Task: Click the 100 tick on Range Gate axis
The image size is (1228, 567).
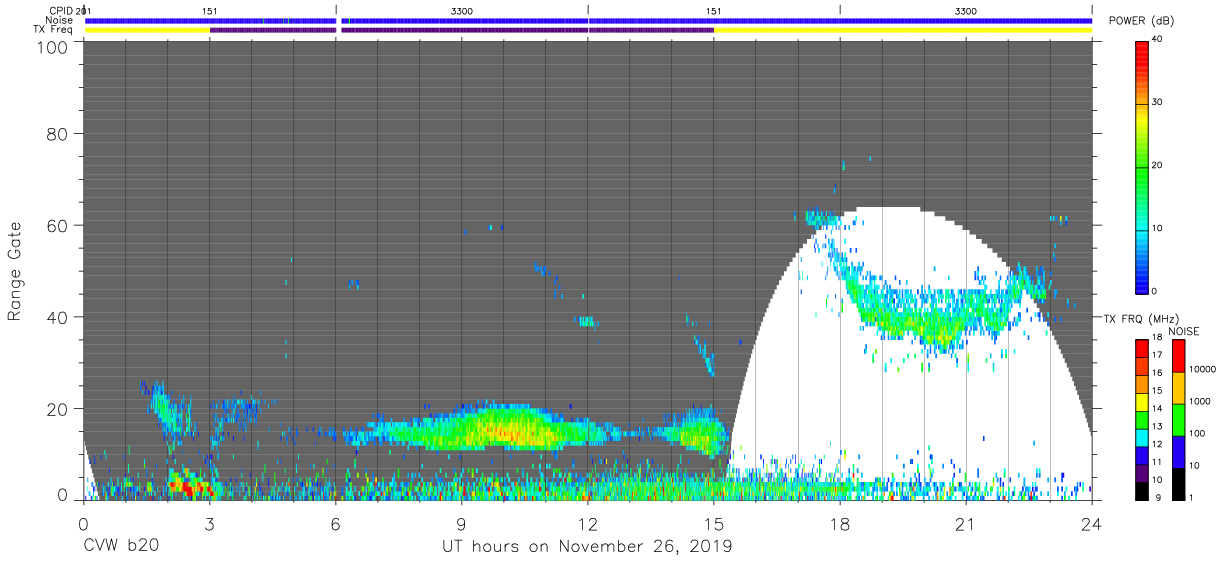Action: coord(54,47)
